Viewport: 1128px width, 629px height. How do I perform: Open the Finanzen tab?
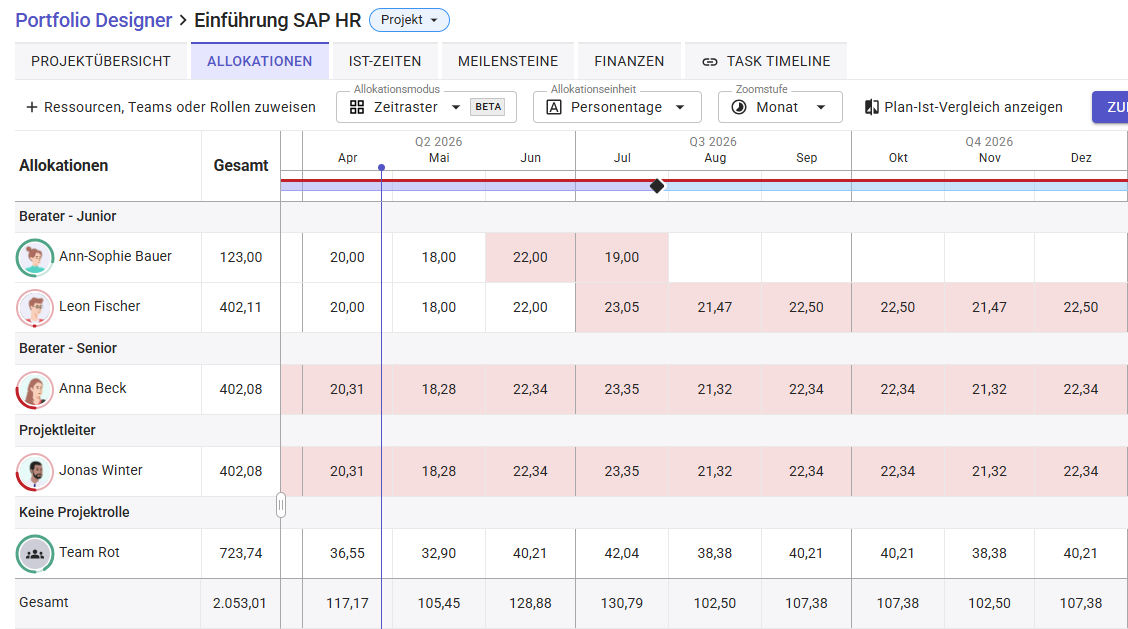coord(629,61)
